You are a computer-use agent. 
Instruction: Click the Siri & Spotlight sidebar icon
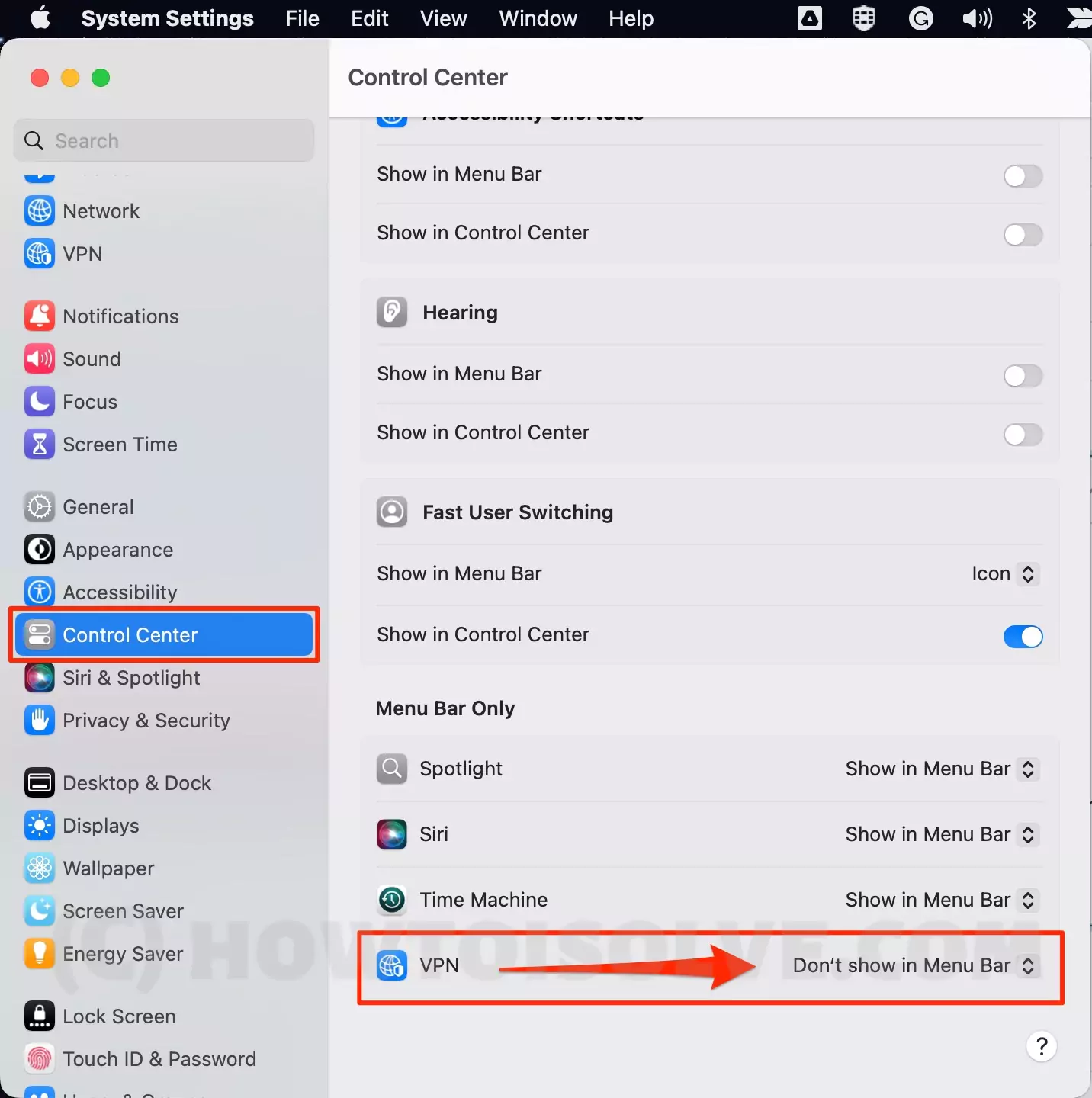39,678
